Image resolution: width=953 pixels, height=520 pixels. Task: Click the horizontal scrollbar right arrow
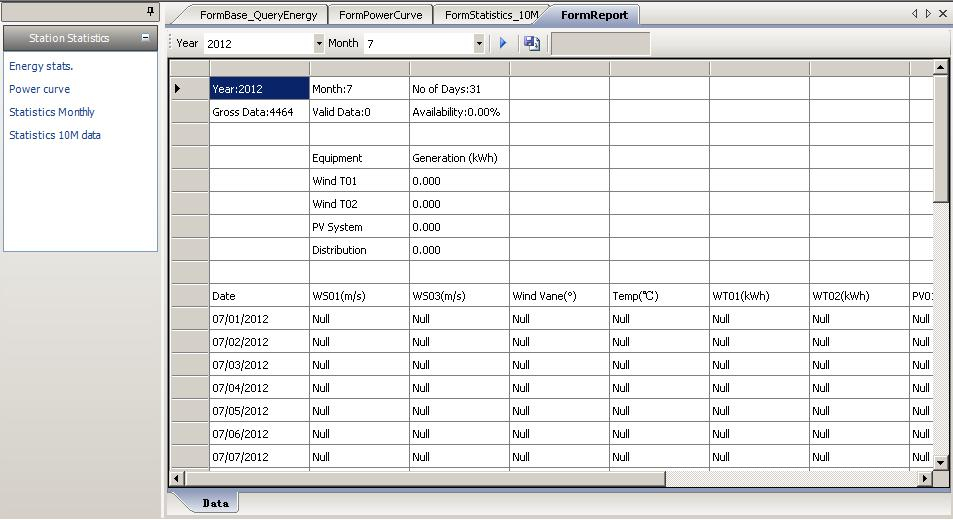(x=926, y=479)
